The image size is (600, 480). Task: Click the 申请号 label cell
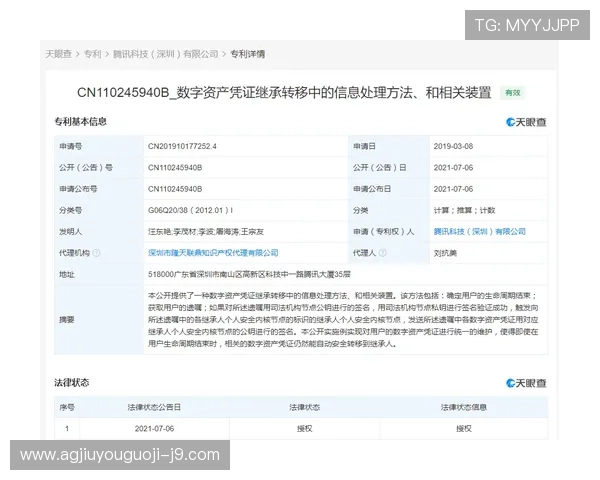pyautogui.click(x=99, y=146)
